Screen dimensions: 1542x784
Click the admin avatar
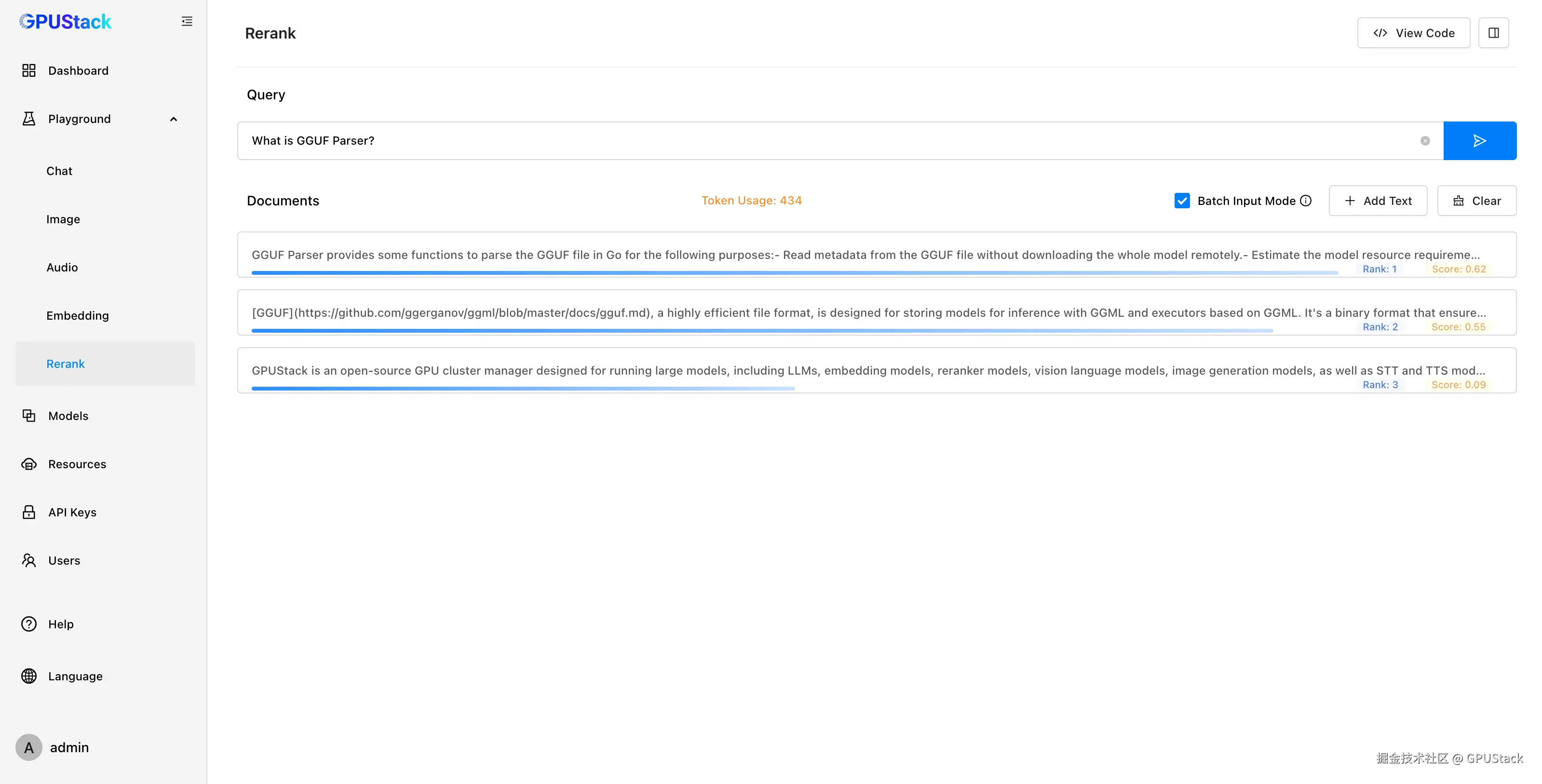click(x=29, y=747)
